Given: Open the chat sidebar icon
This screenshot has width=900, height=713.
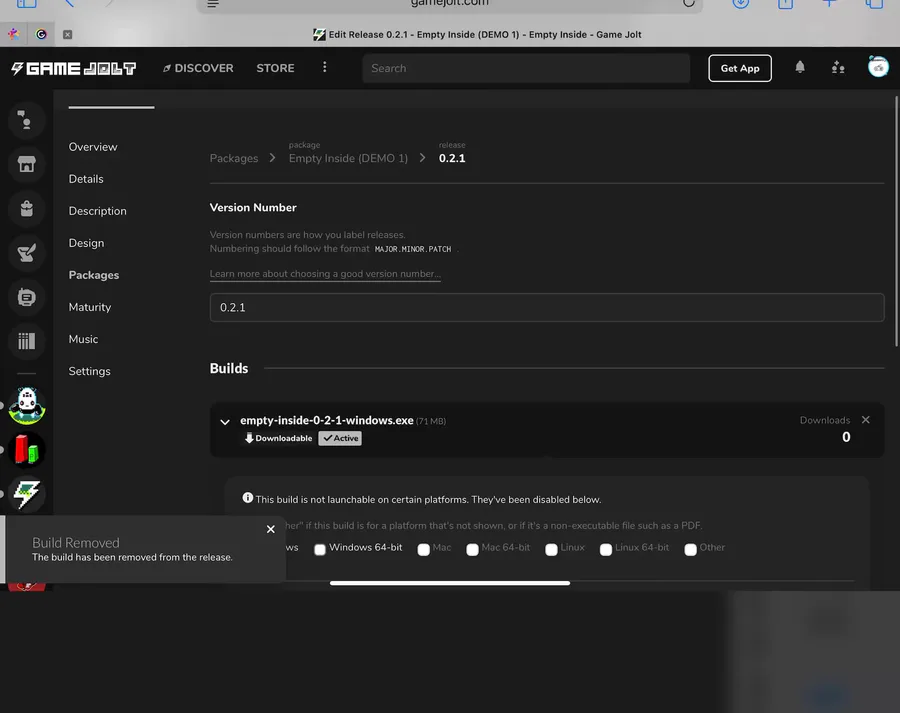Looking at the screenshot, I should [x=26, y=120].
